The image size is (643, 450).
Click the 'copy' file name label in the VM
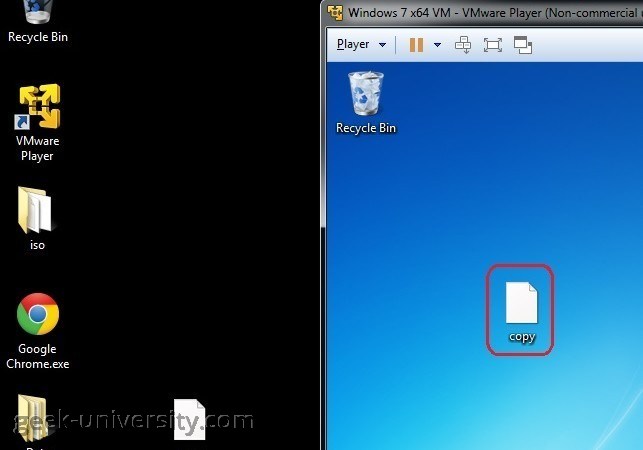tap(522, 337)
